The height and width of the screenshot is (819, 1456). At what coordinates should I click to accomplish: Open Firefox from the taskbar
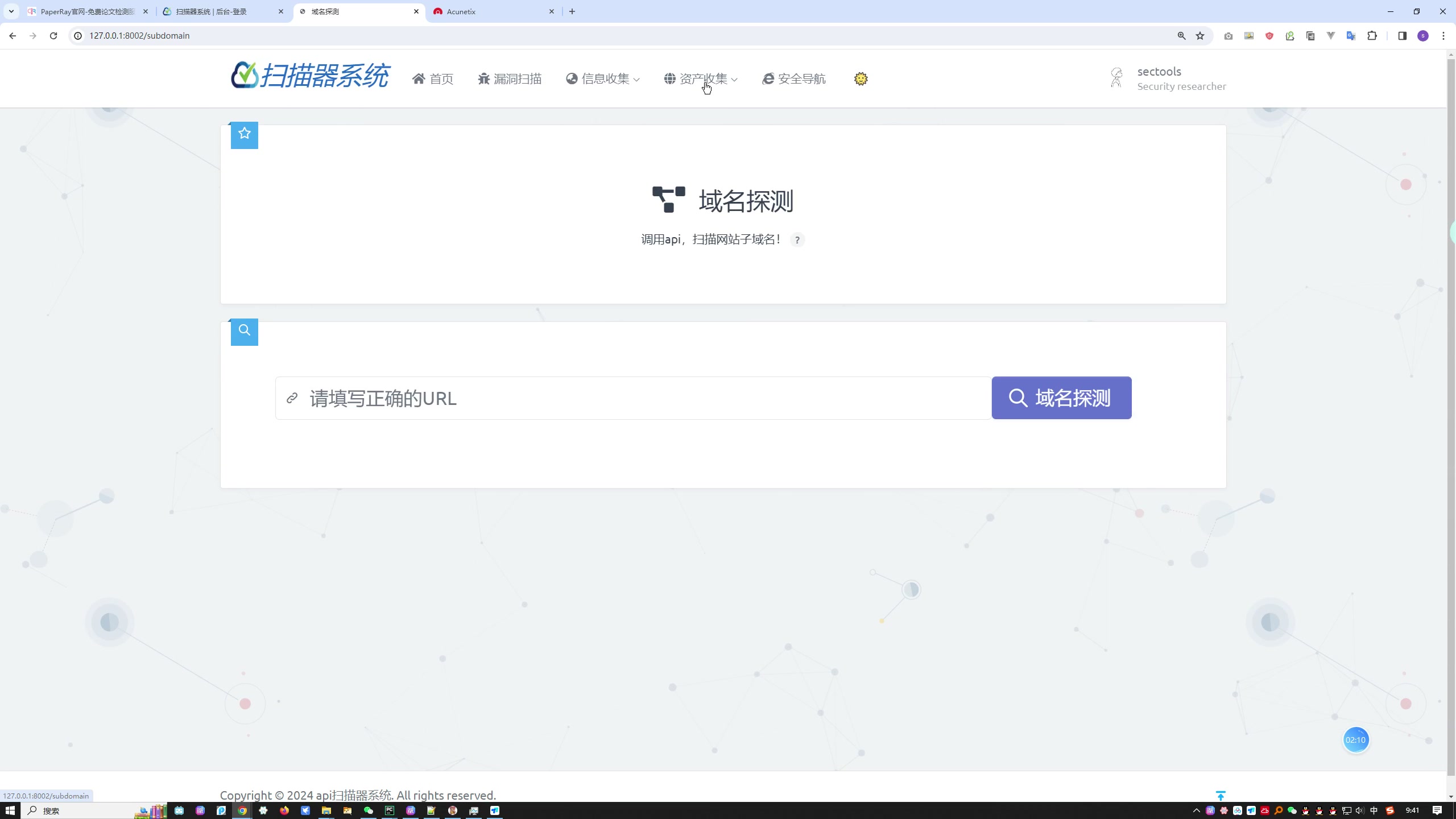[x=284, y=810]
